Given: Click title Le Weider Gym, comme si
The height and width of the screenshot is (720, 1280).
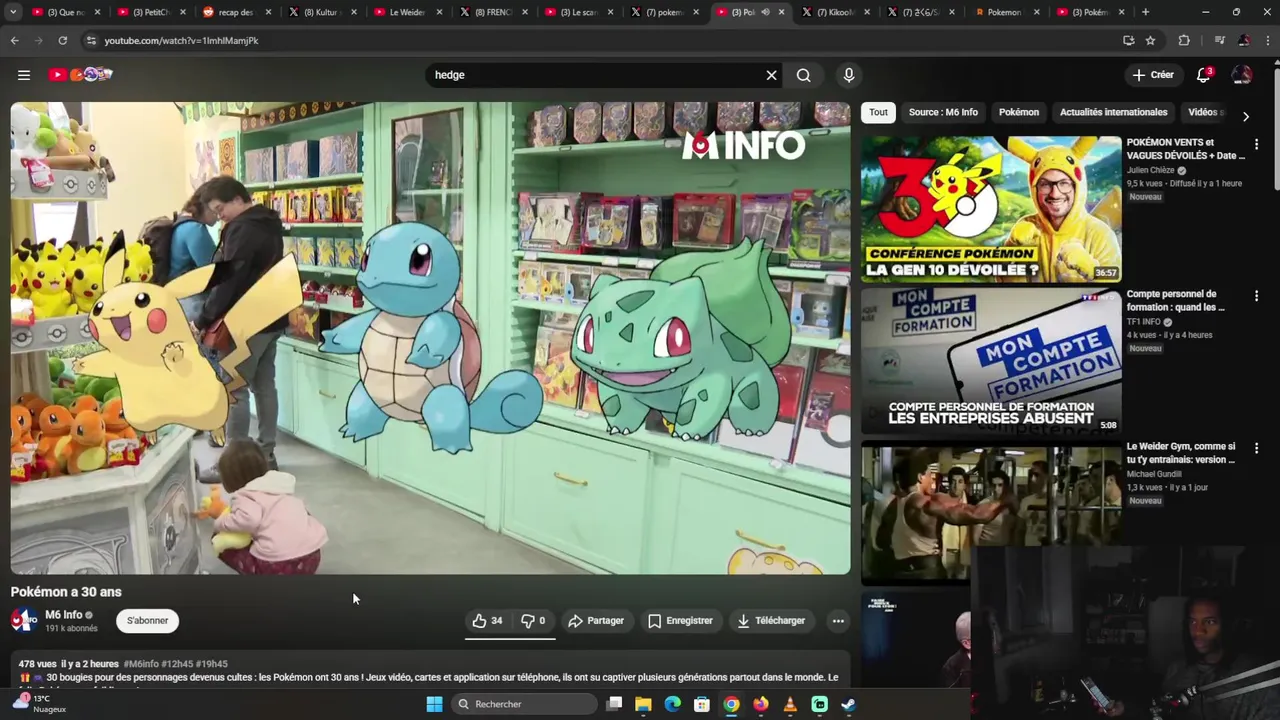Looking at the screenshot, I should [1181, 453].
